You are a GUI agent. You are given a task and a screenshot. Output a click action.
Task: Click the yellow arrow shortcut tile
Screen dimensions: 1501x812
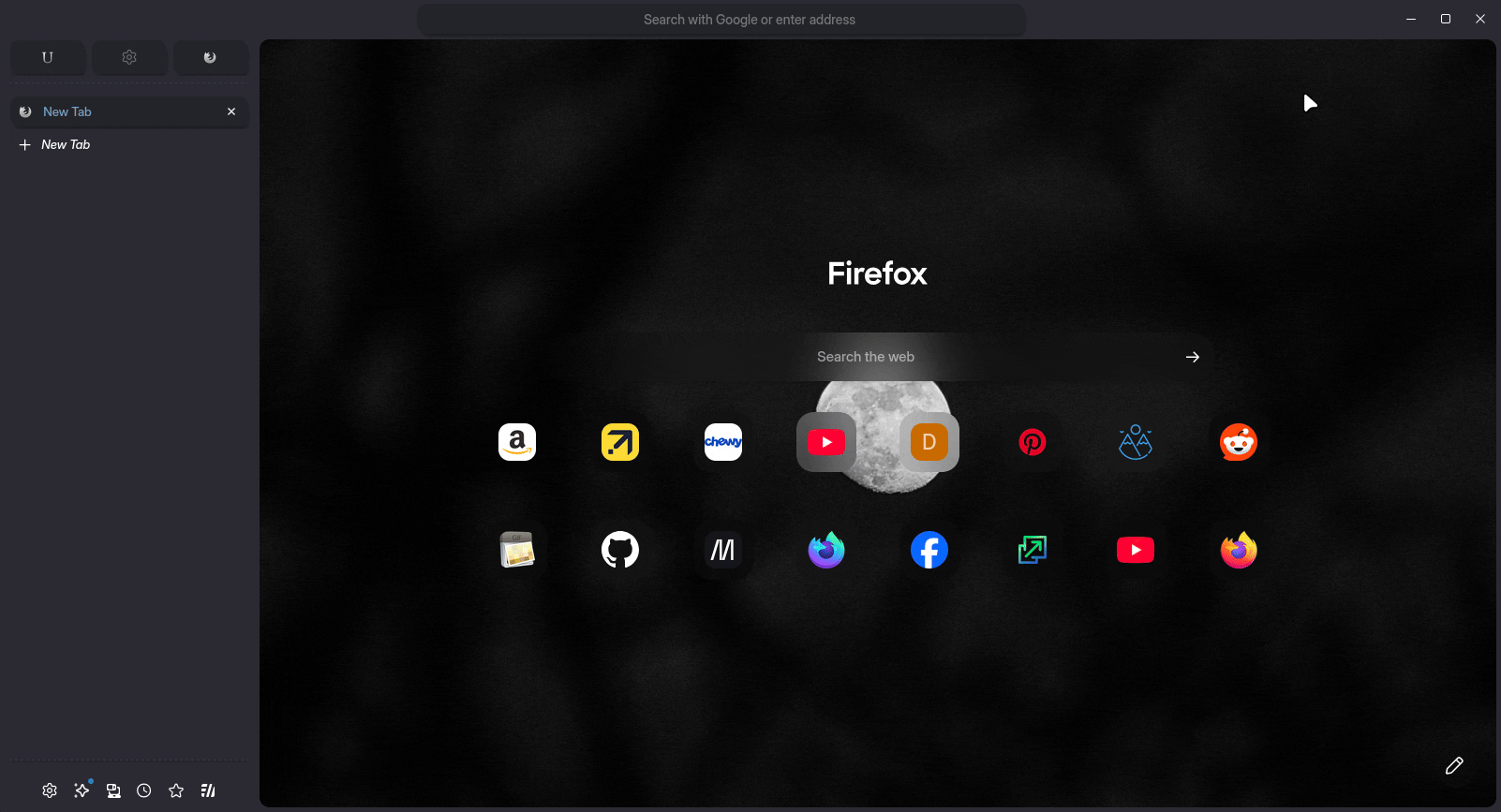click(x=620, y=442)
